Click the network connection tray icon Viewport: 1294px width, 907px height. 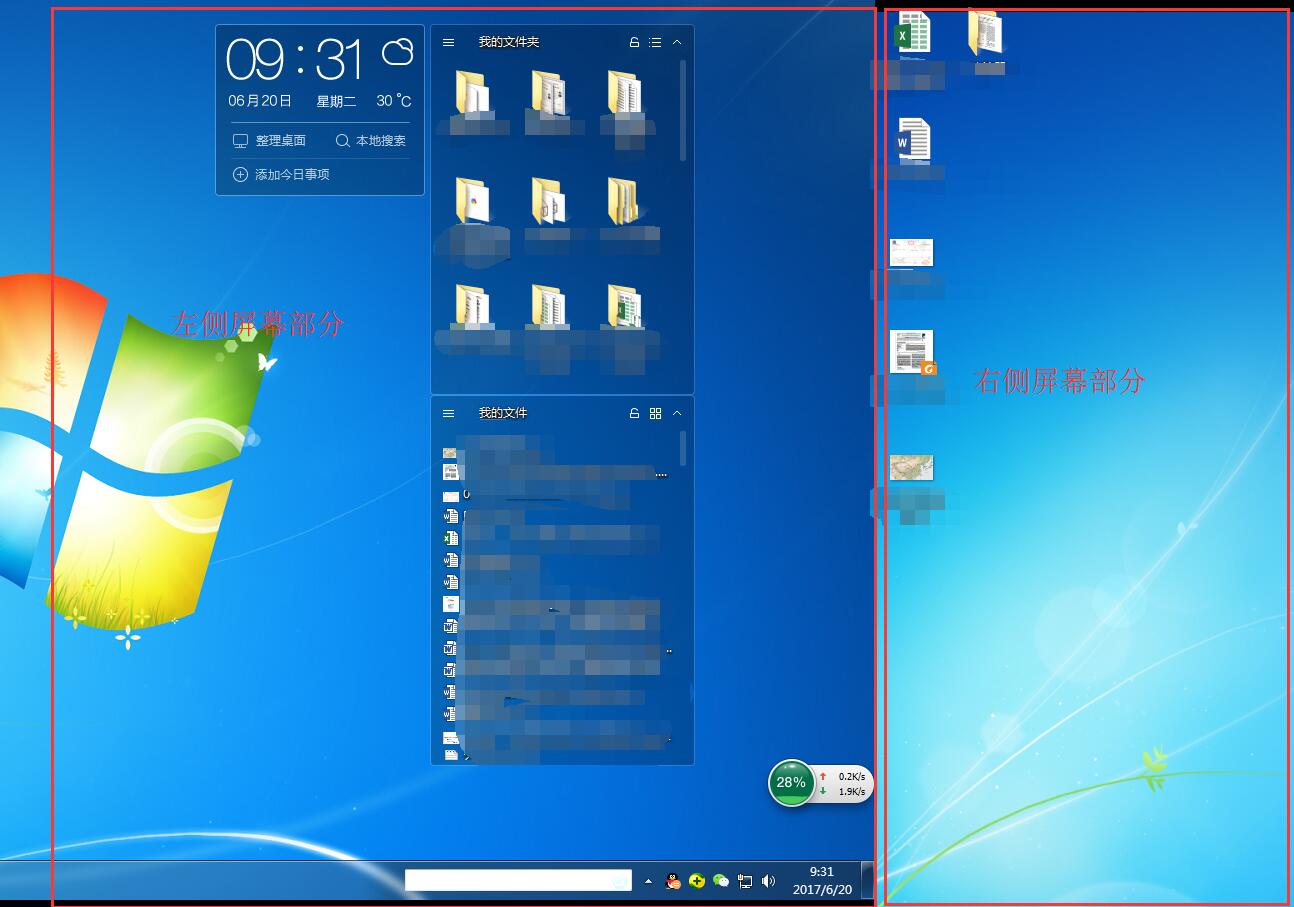745,881
